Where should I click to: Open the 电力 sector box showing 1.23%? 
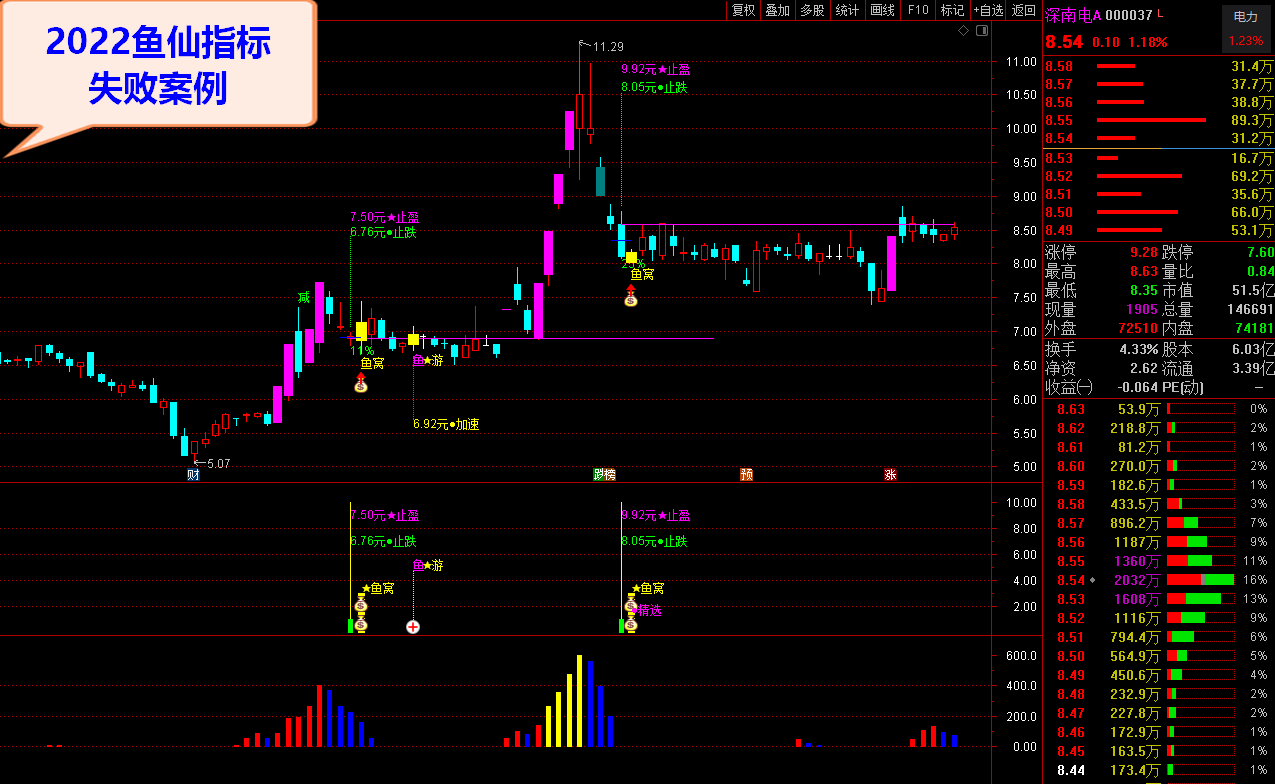(1246, 28)
